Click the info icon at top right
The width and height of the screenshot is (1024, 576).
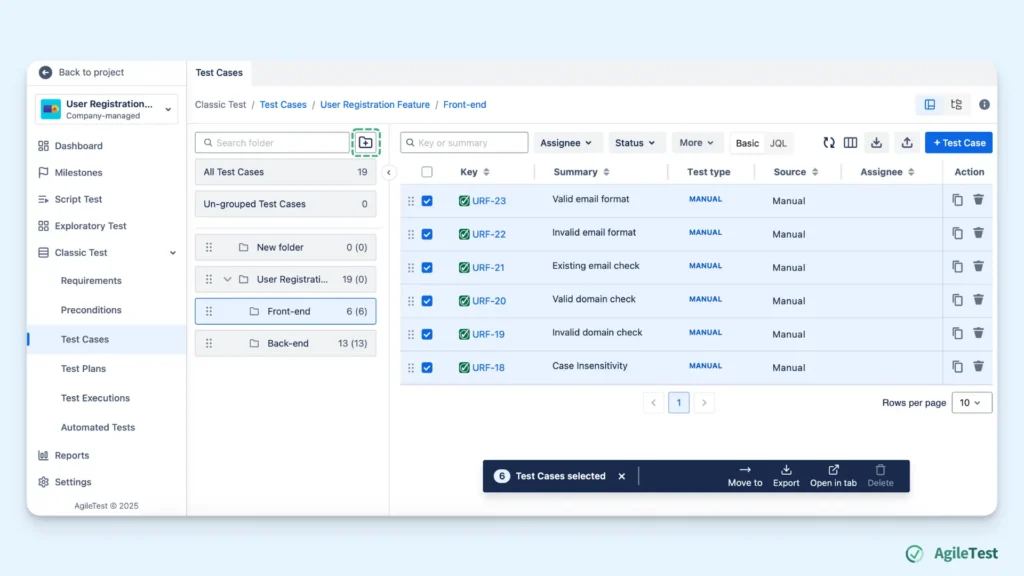point(984,104)
